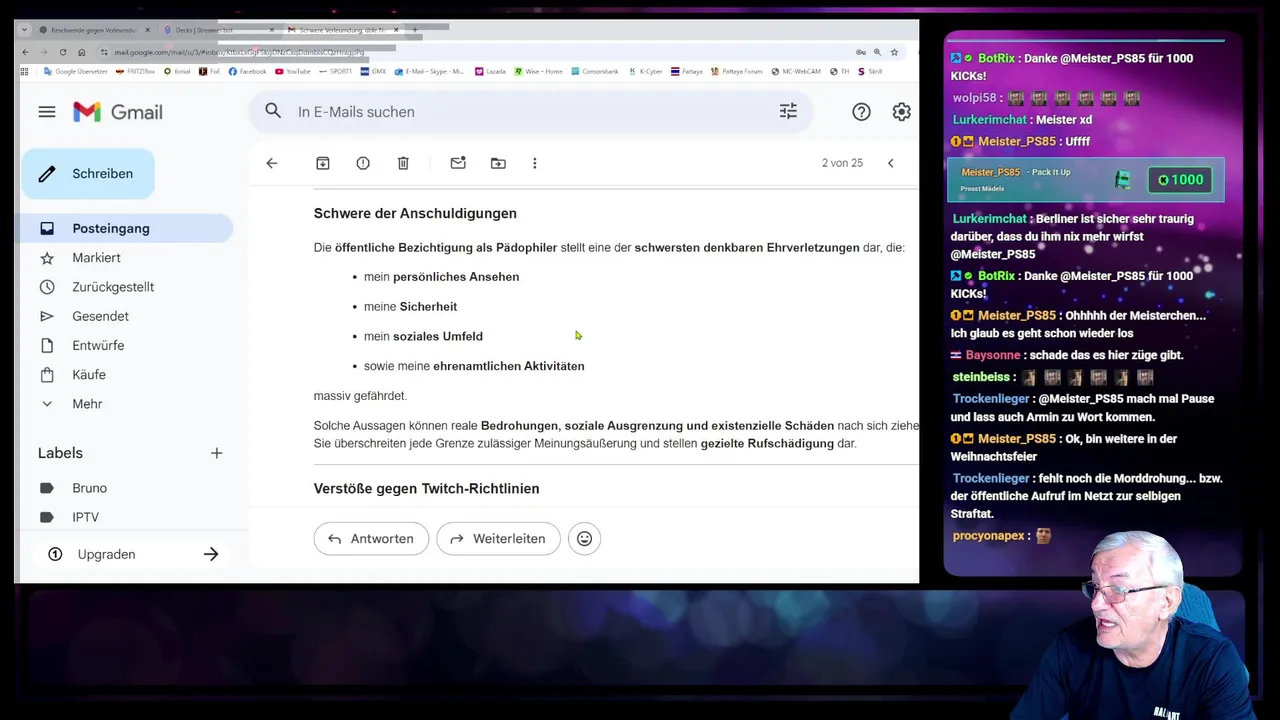This screenshot has height=720, width=1280.
Task: Reload page in browser toolbar
Action: point(63,52)
